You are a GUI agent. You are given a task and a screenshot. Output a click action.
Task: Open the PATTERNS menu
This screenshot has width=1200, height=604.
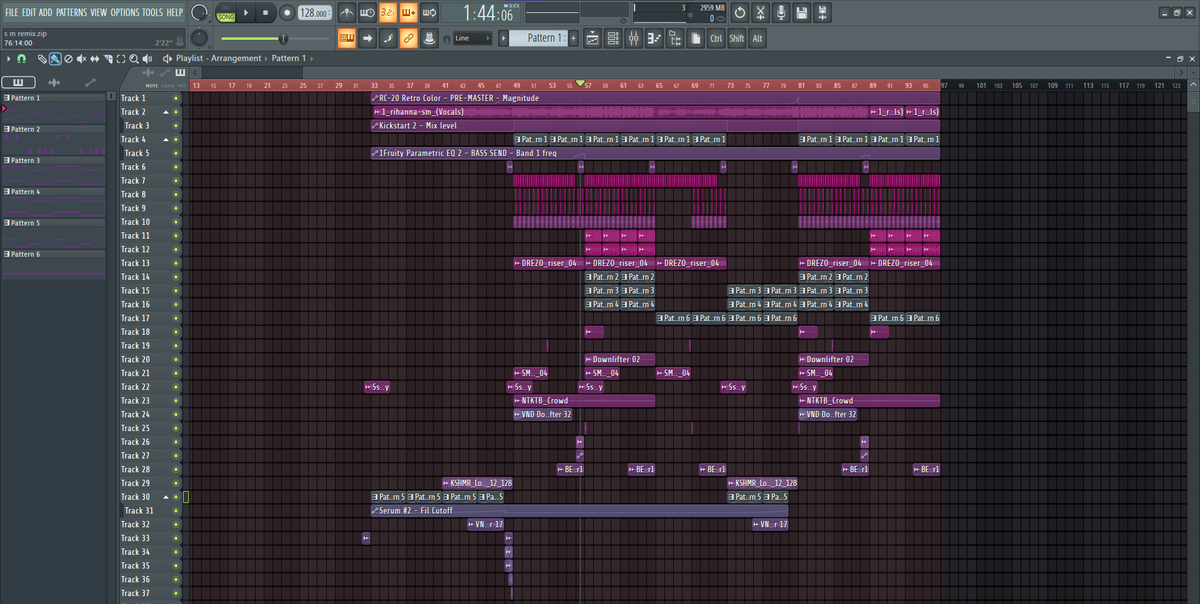[71, 12]
